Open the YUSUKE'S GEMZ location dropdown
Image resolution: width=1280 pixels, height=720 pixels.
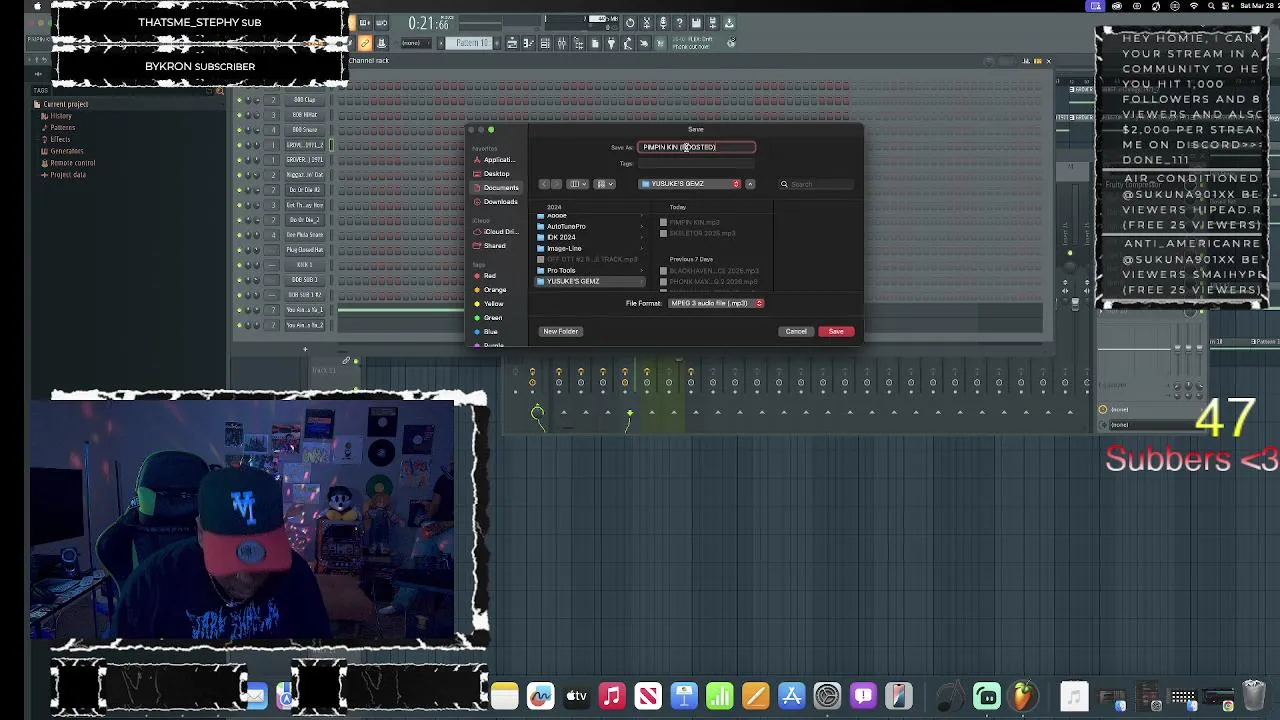(690, 184)
